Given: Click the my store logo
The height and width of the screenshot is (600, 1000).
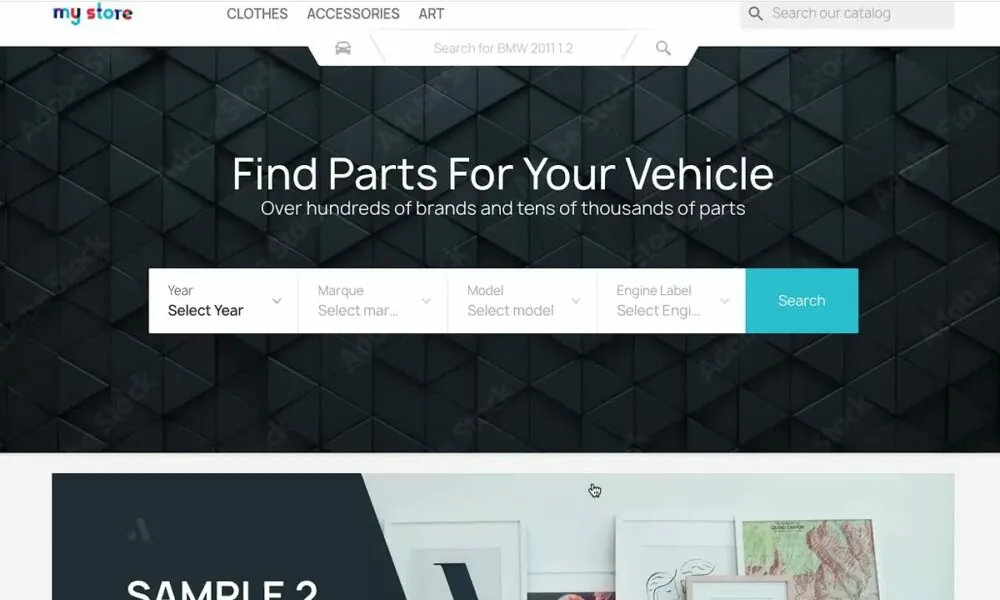Looking at the screenshot, I should 93,13.
